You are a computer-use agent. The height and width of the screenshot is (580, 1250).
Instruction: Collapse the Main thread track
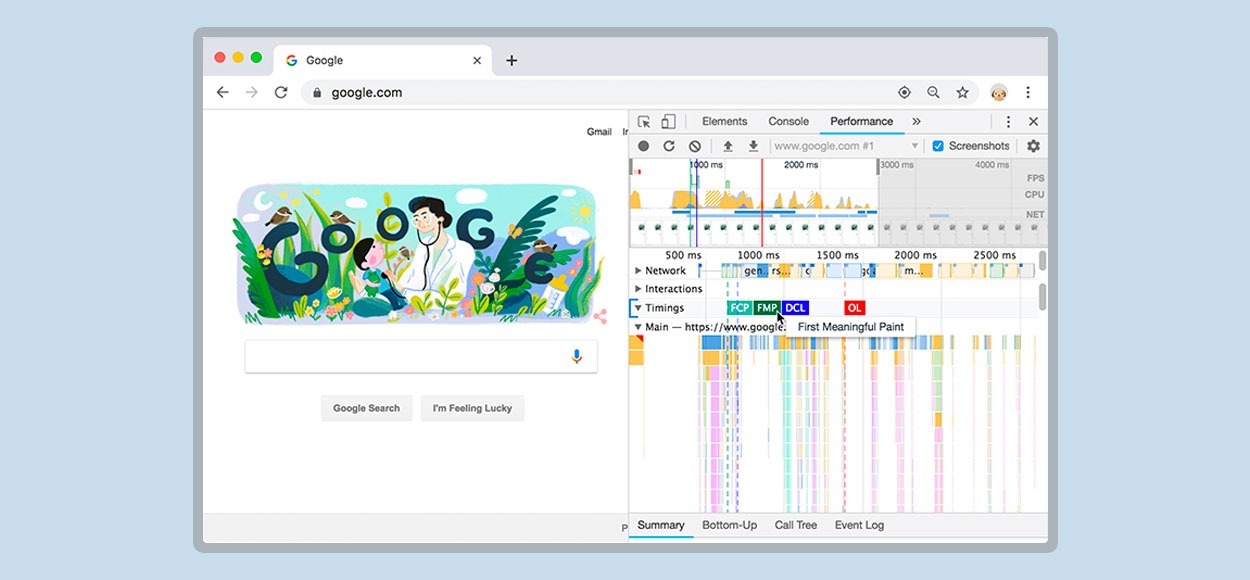pos(638,327)
